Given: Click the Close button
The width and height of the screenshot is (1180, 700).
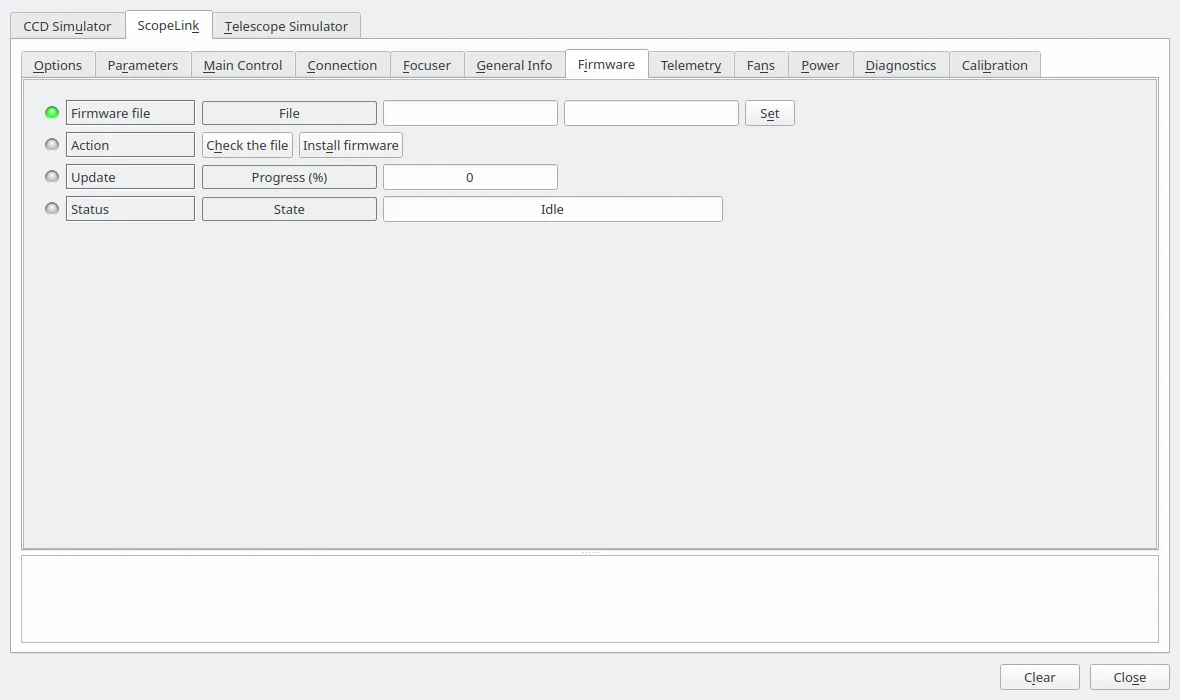Looking at the screenshot, I should [x=1130, y=677].
